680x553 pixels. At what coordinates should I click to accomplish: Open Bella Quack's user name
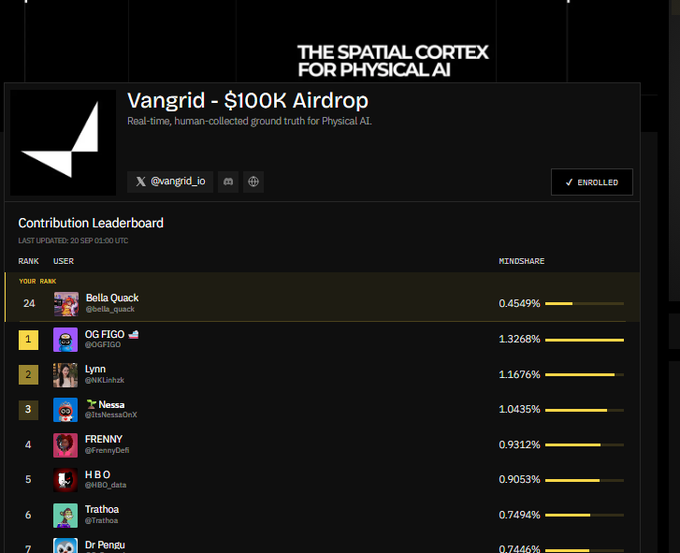112,298
